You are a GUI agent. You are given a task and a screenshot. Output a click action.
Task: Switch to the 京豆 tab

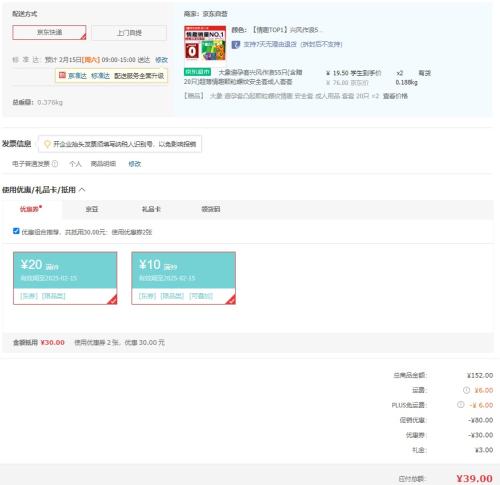pyautogui.click(x=92, y=209)
